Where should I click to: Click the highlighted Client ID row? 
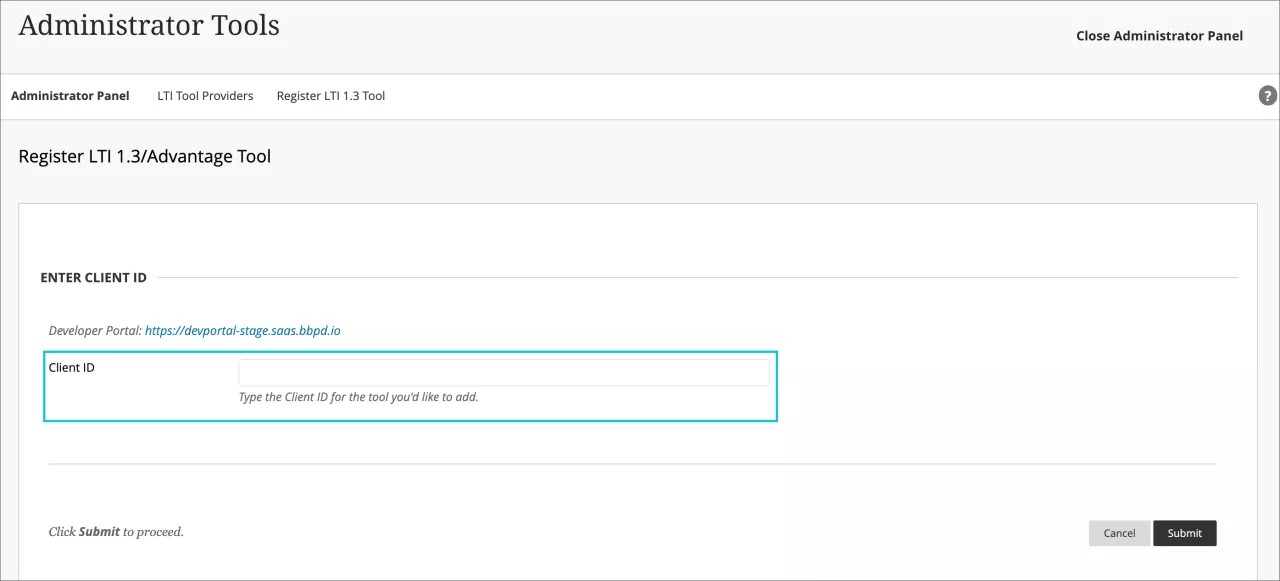coord(410,386)
